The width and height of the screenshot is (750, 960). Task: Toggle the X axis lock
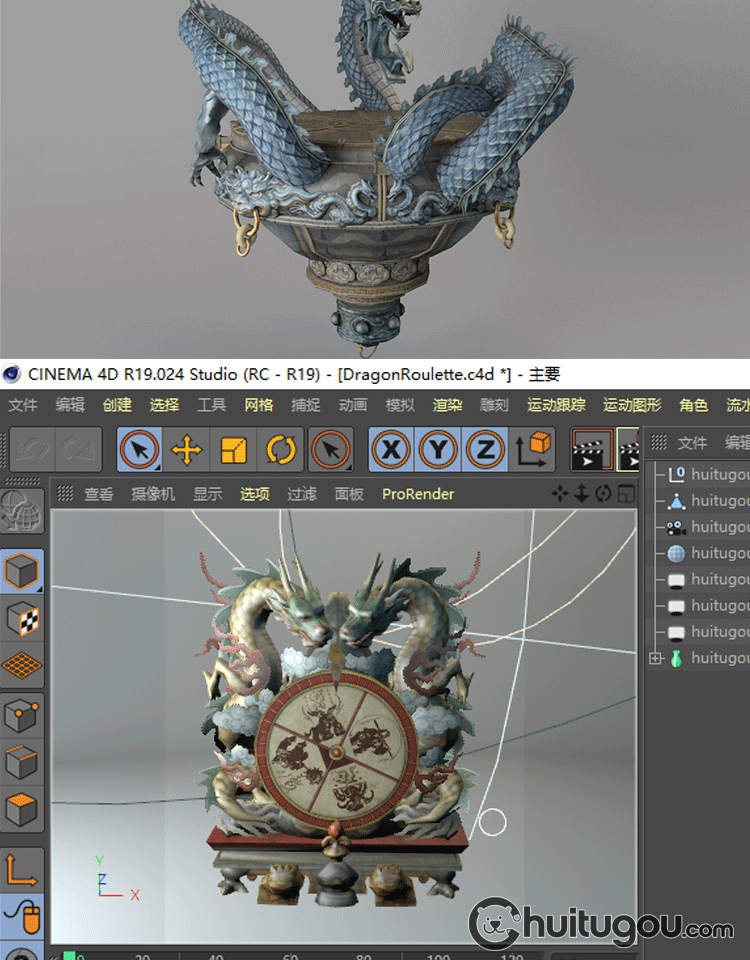point(391,451)
